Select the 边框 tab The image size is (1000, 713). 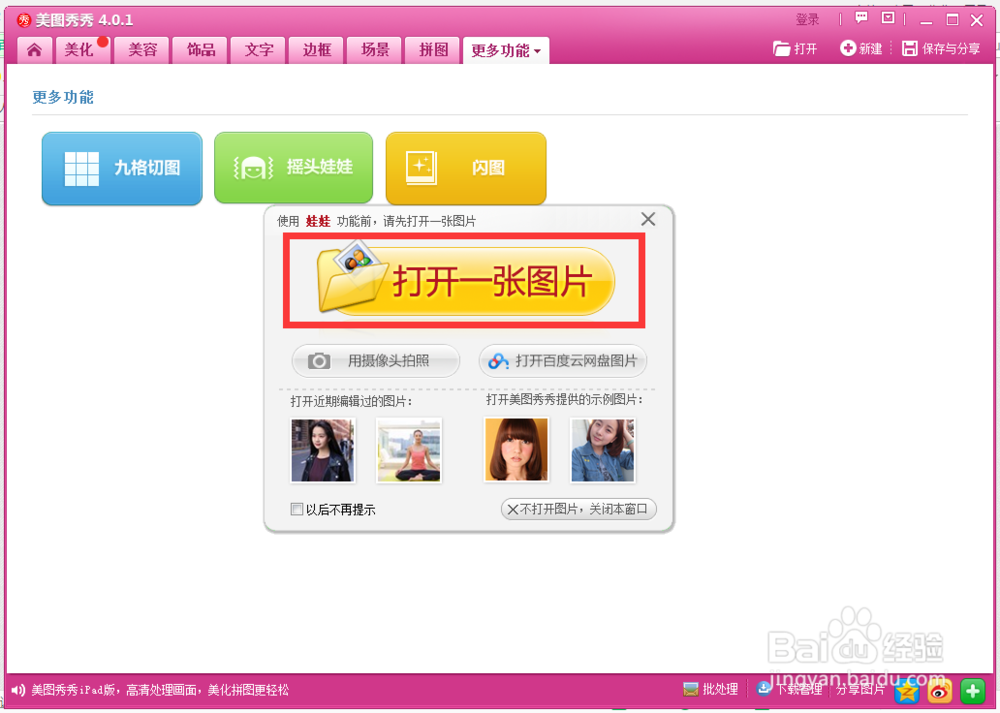(317, 50)
